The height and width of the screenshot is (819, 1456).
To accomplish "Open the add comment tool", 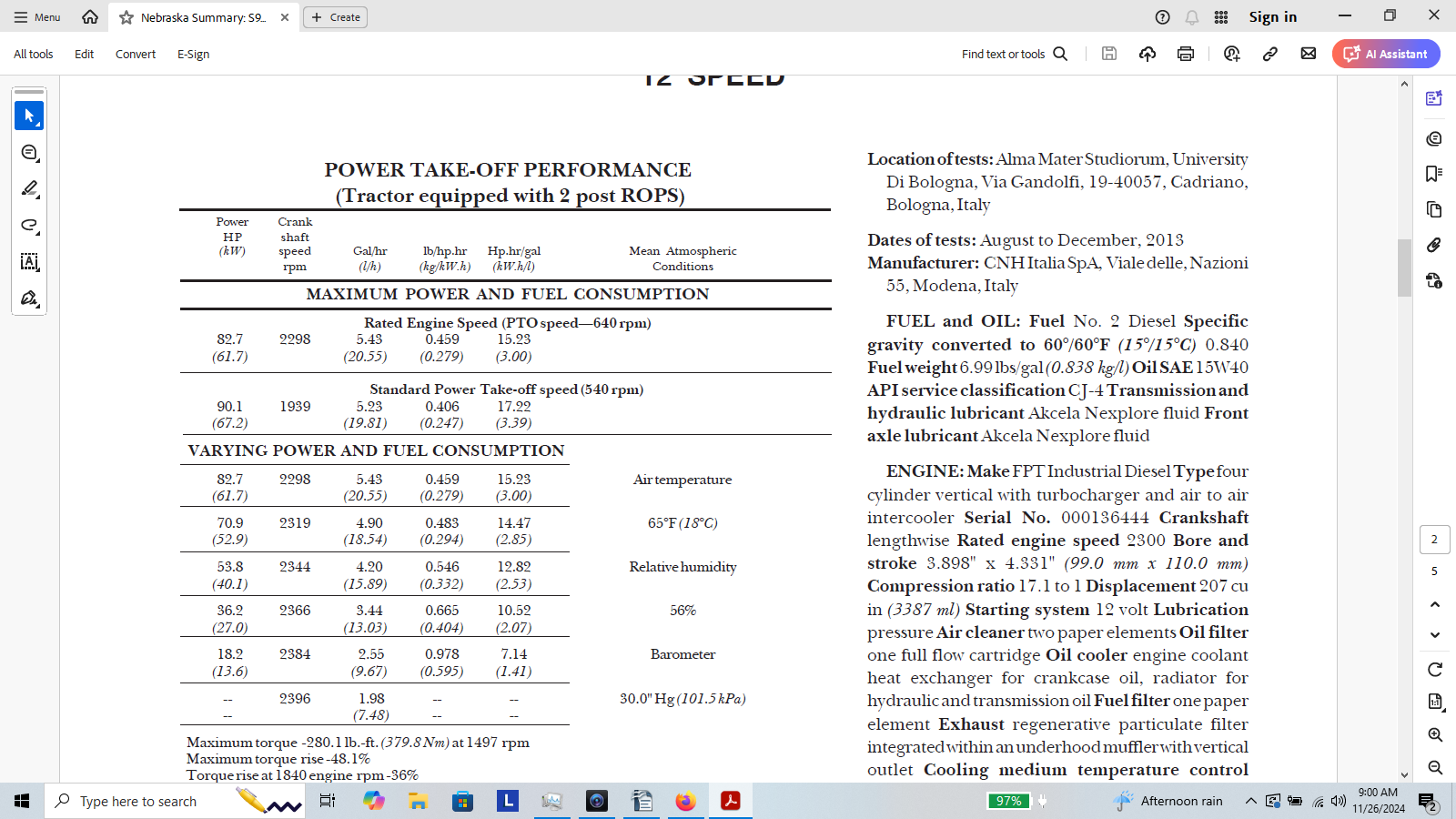I will coord(29,153).
